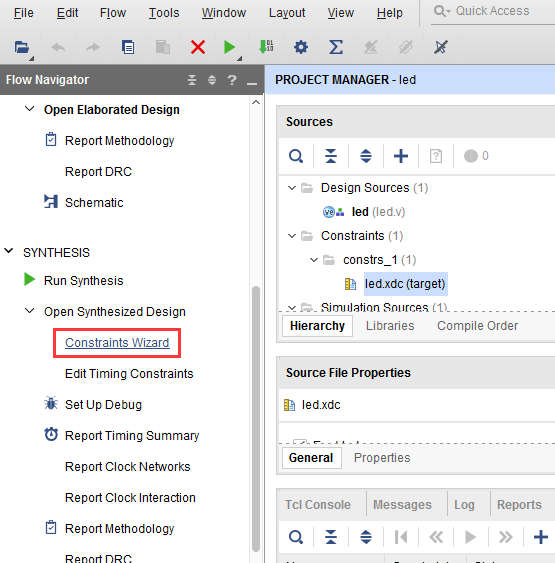555x563 pixels.
Task: Open the Constraints Wizard link
Action: tap(117, 343)
